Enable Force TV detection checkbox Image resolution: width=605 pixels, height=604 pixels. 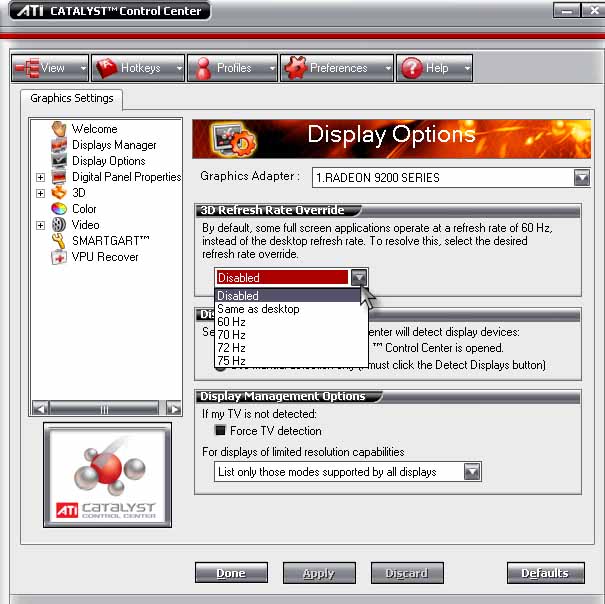(x=221, y=431)
